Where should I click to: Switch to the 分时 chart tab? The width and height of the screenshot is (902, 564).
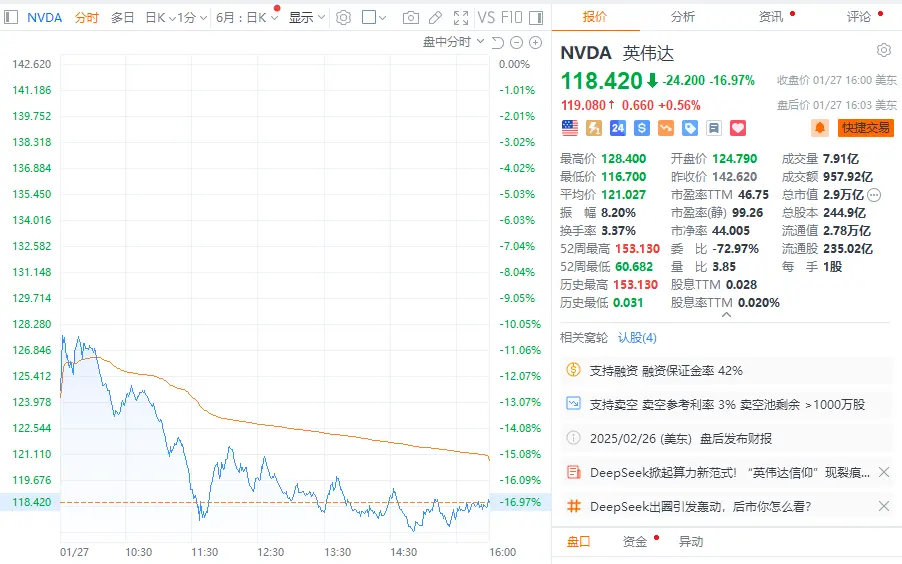pos(86,18)
